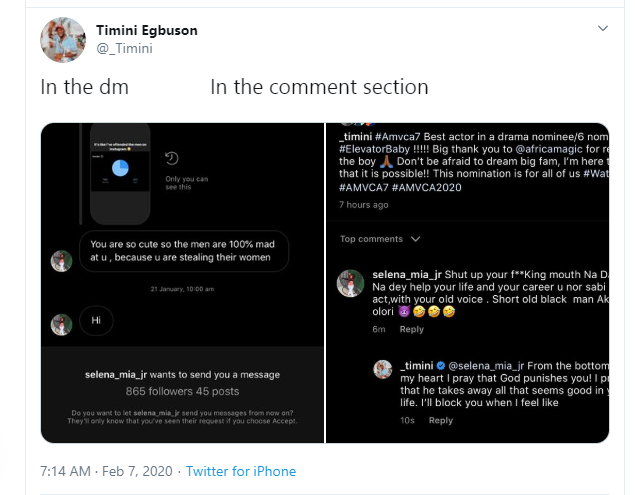This screenshot has width=635, height=495.
Task: Click Timini Egbuson's profile avatar
Action: (62, 39)
